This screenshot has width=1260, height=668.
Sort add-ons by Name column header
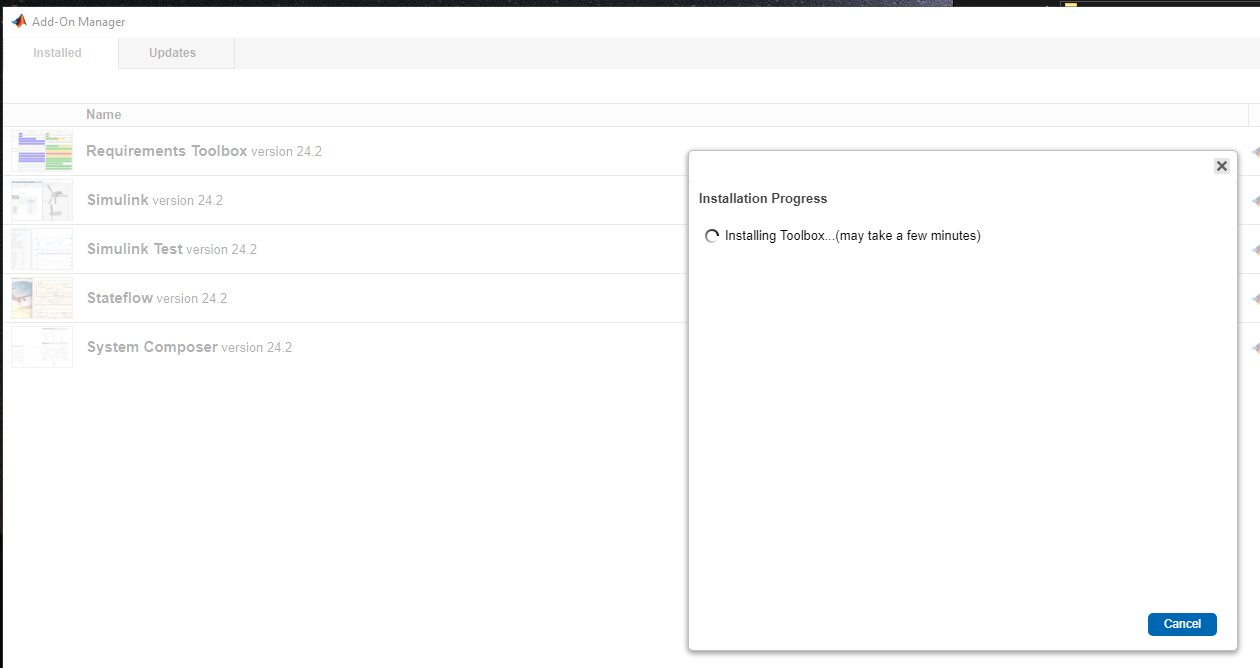tap(104, 115)
